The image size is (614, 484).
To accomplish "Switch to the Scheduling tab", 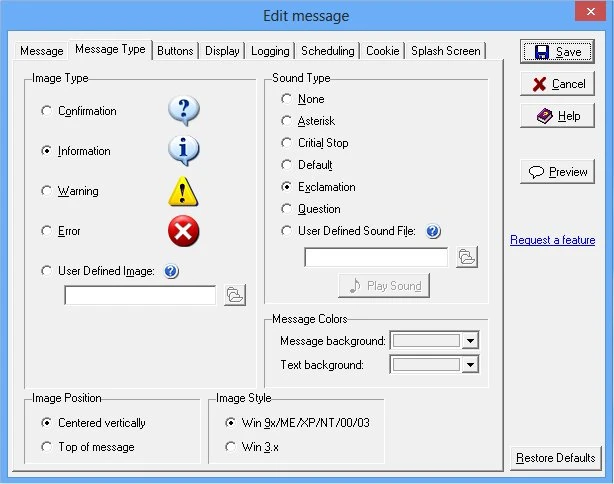I will [327, 51].
